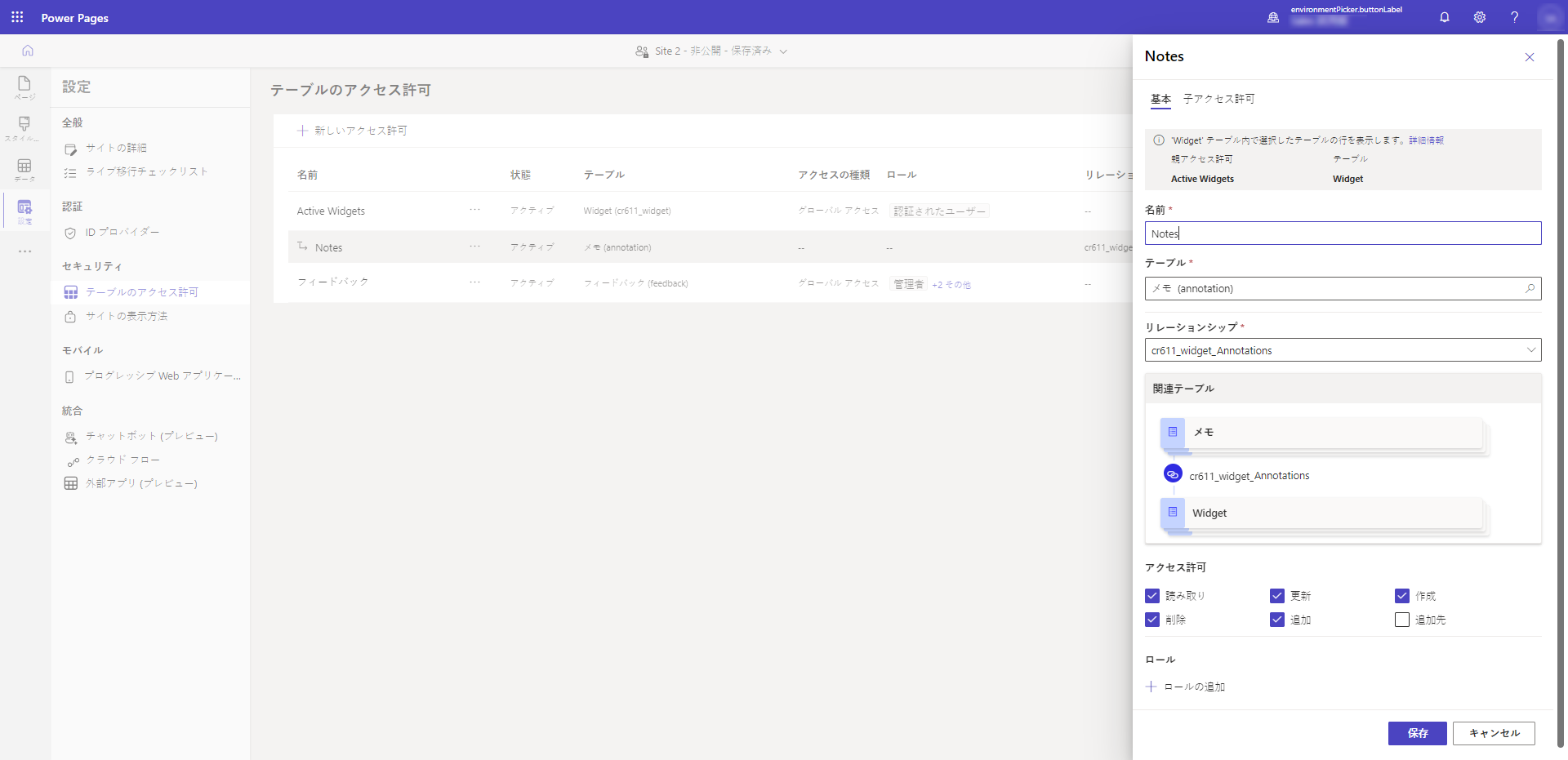The width and height of the screenshot is (1568, 760).
Task: Open settings gear in top bar
Action: click(x=1480, y=17)
